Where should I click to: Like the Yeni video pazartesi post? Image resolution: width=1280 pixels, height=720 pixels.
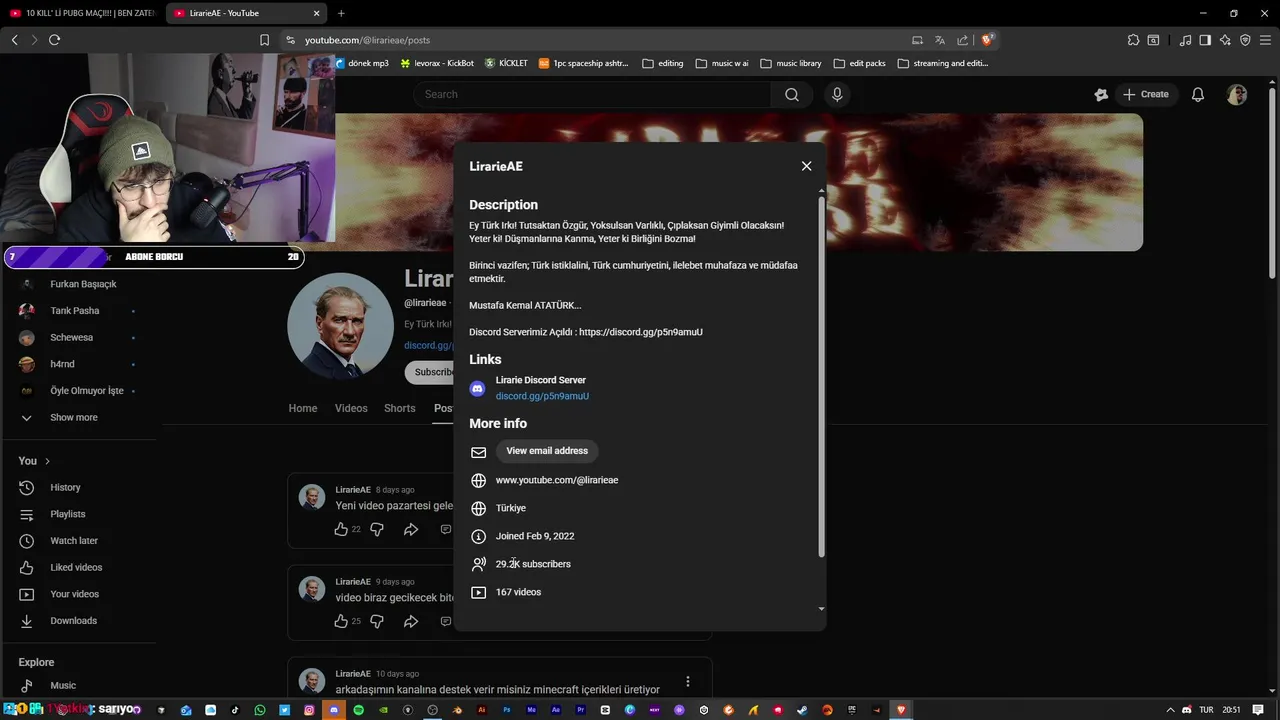(x=341, y=529)
